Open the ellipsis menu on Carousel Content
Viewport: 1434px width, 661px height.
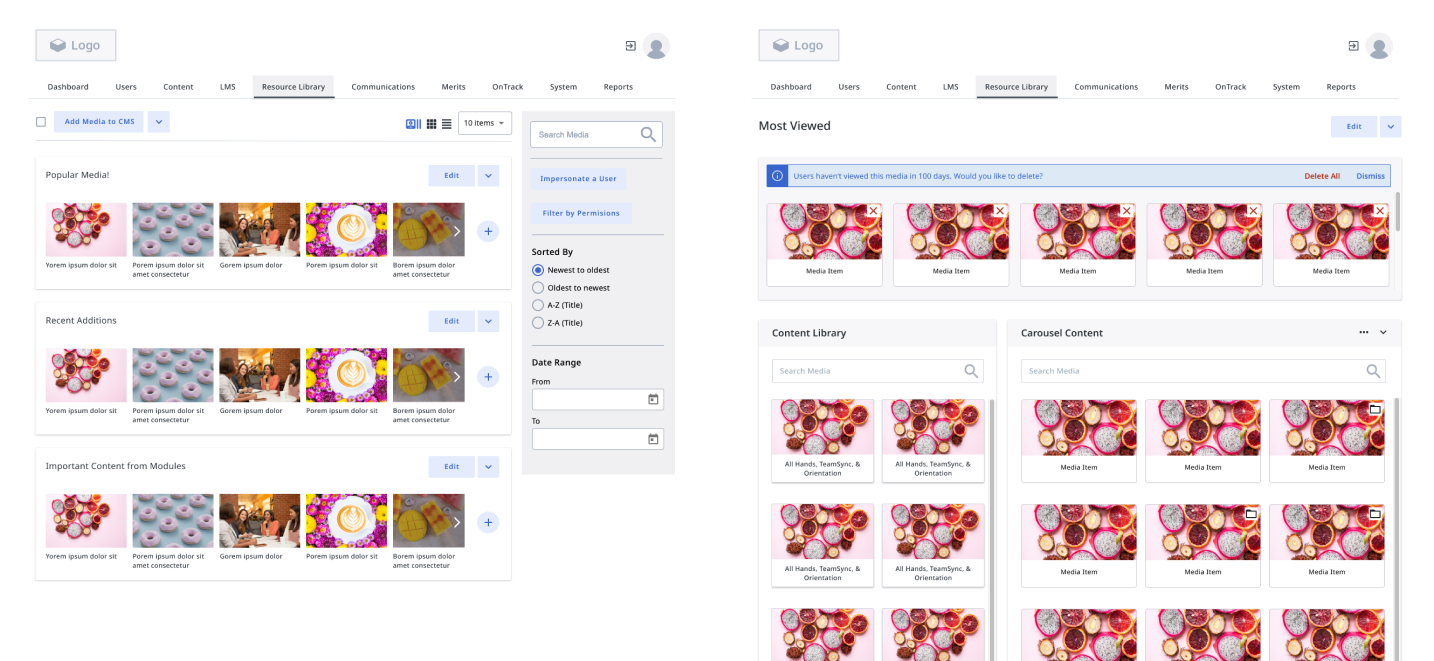[1363, 332]
